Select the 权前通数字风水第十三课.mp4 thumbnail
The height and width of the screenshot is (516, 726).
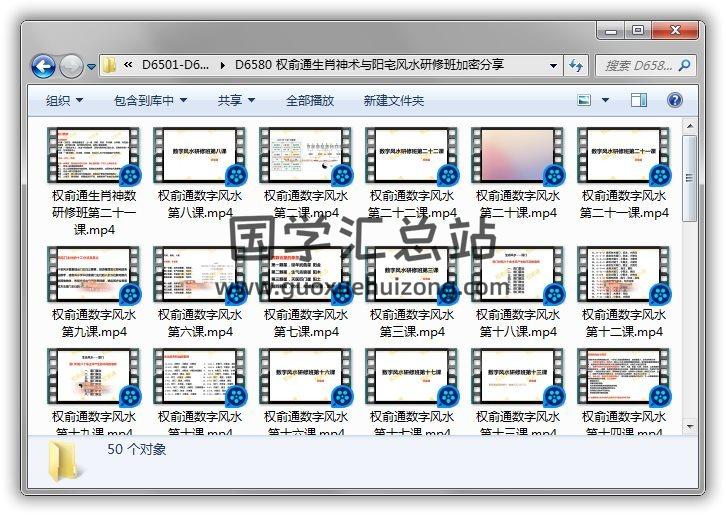pos(518,377)
